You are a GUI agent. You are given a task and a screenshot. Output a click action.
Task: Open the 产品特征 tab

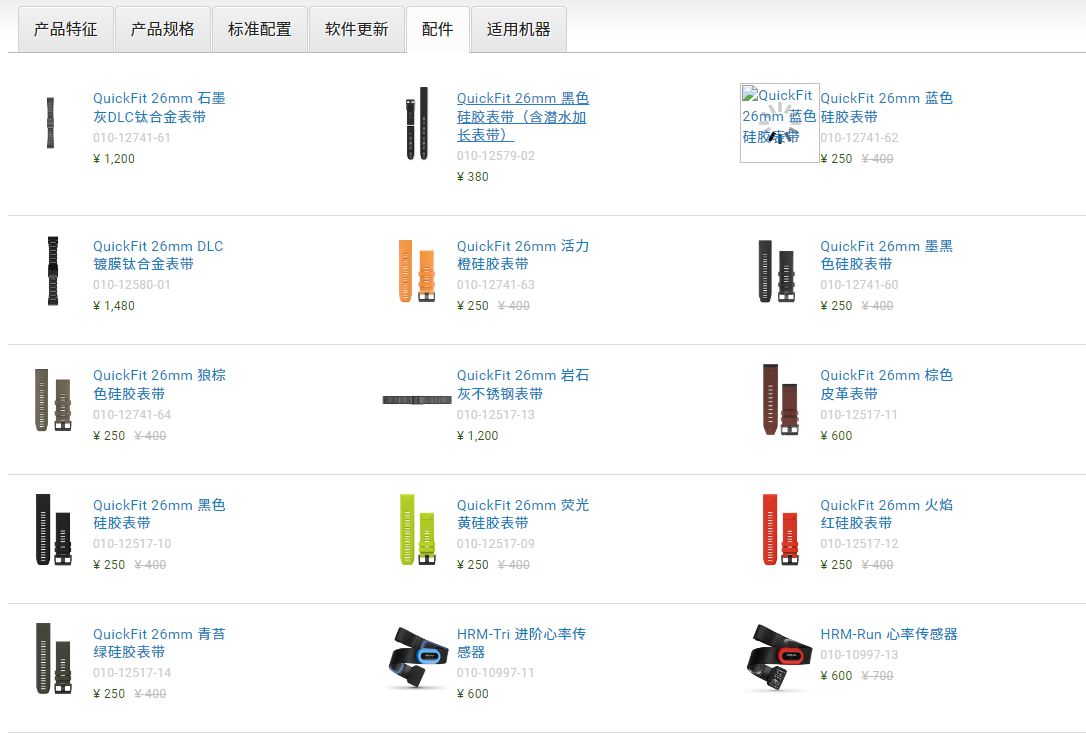click(x=66, y=29)
